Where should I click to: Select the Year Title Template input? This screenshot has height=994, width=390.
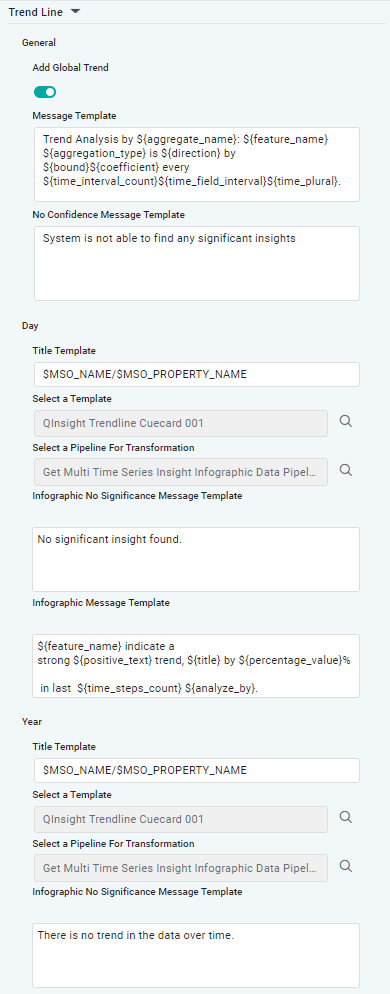(x=197, y=770)
